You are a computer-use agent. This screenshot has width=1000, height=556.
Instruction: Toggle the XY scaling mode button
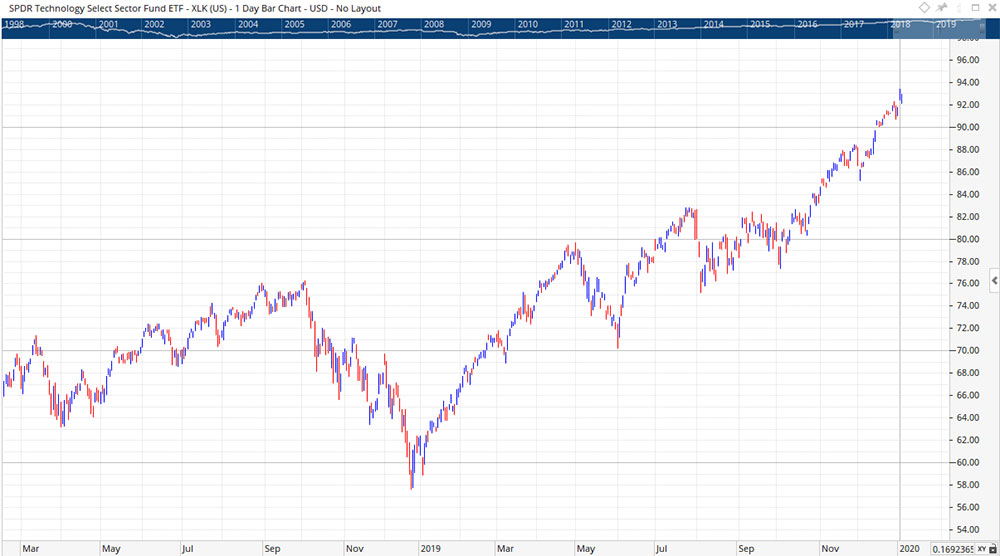980,548
